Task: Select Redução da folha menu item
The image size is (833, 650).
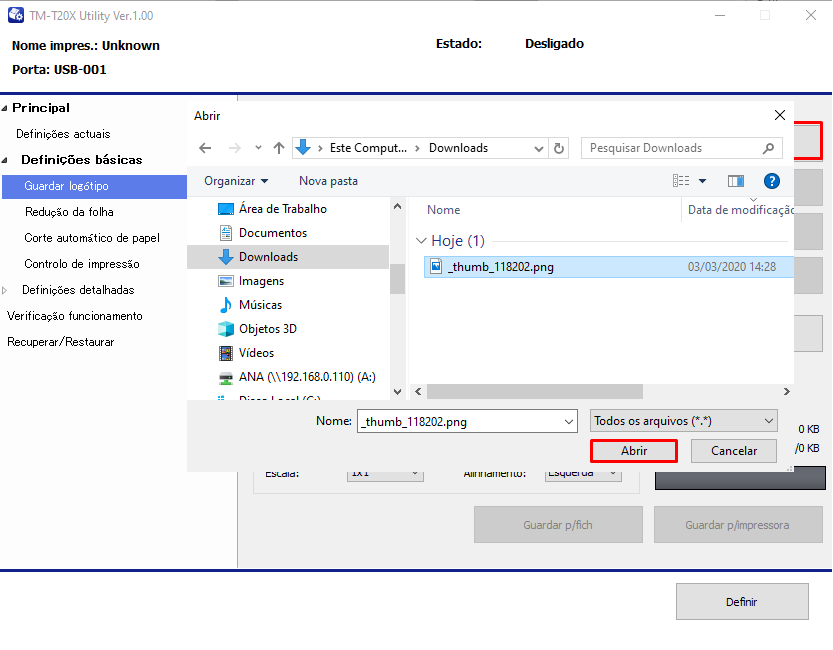Action: [x=69, y=212]
